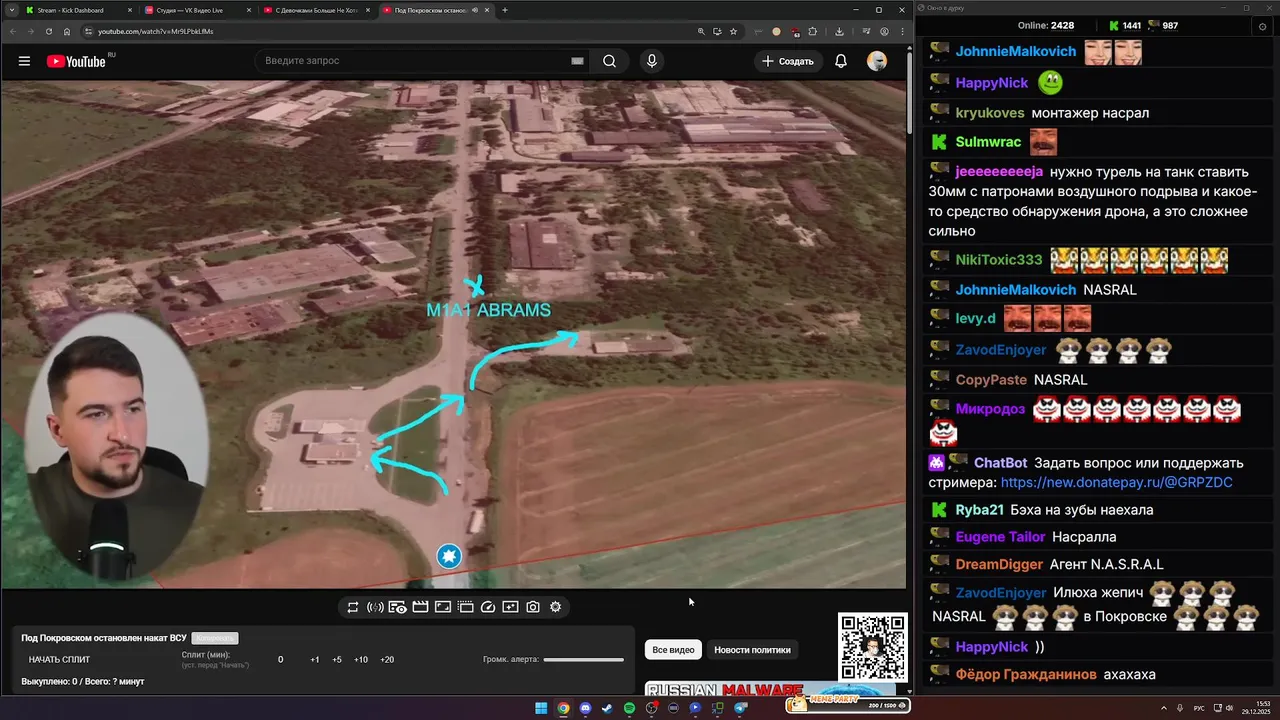This screenshot has height=720, width=1280.
Task: Open the browser extensions puzzle icon
Action: coord(812,31)
